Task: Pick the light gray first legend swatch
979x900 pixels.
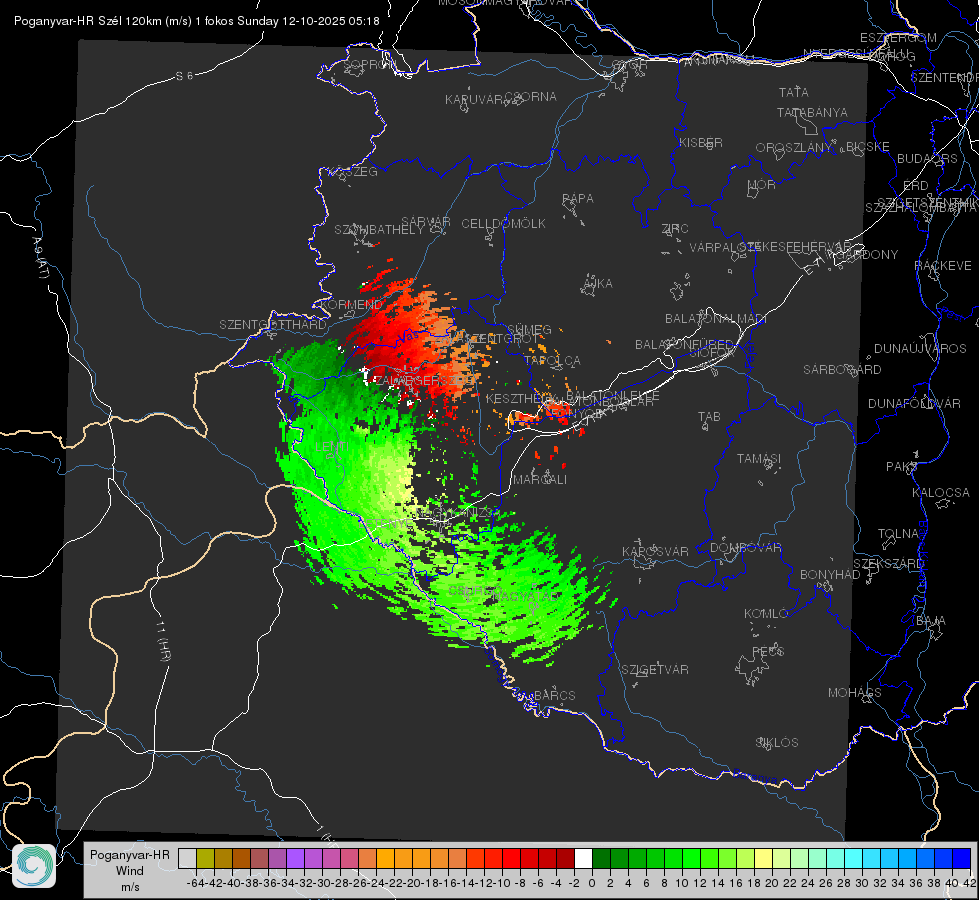Action: point(187,858)
